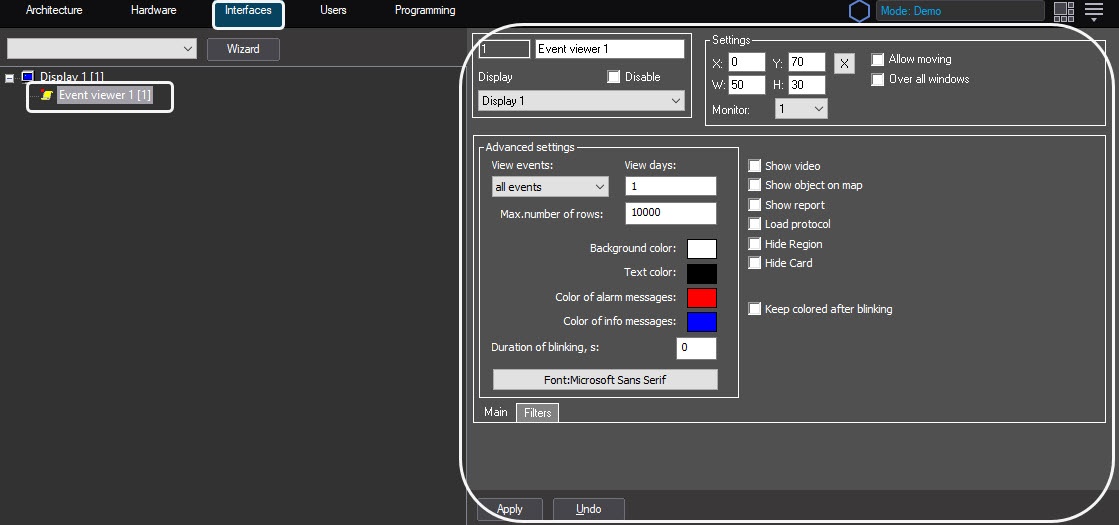Launch the Wizard button
The image size is (1119, 525).
(x=243, y=49)
